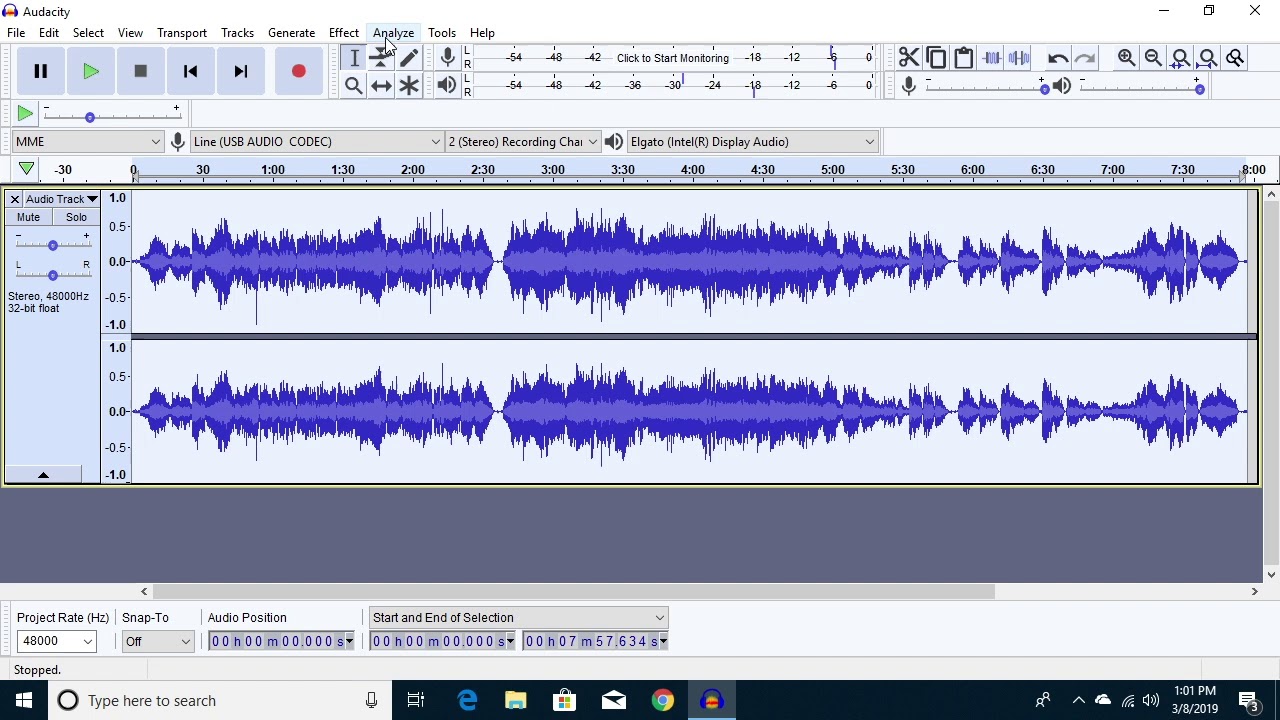Start recording with the red Record button
Image resolution: width=1280 pixels, height=720 pixels.
click(x=298, y=71)
